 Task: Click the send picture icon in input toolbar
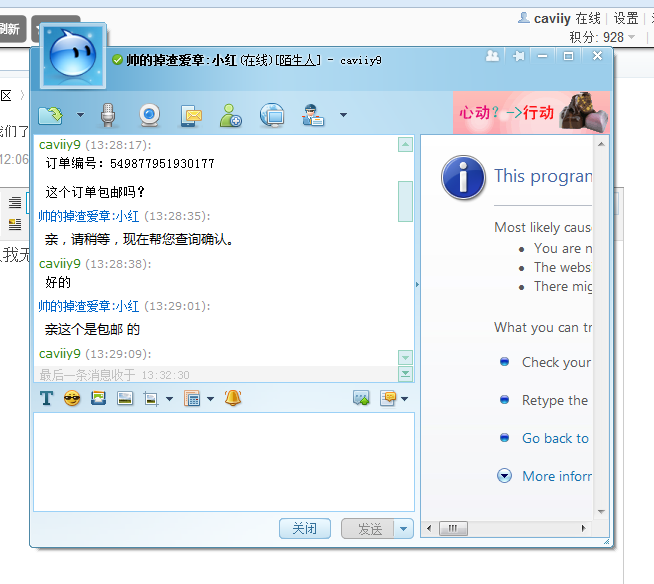pos(98,399)
